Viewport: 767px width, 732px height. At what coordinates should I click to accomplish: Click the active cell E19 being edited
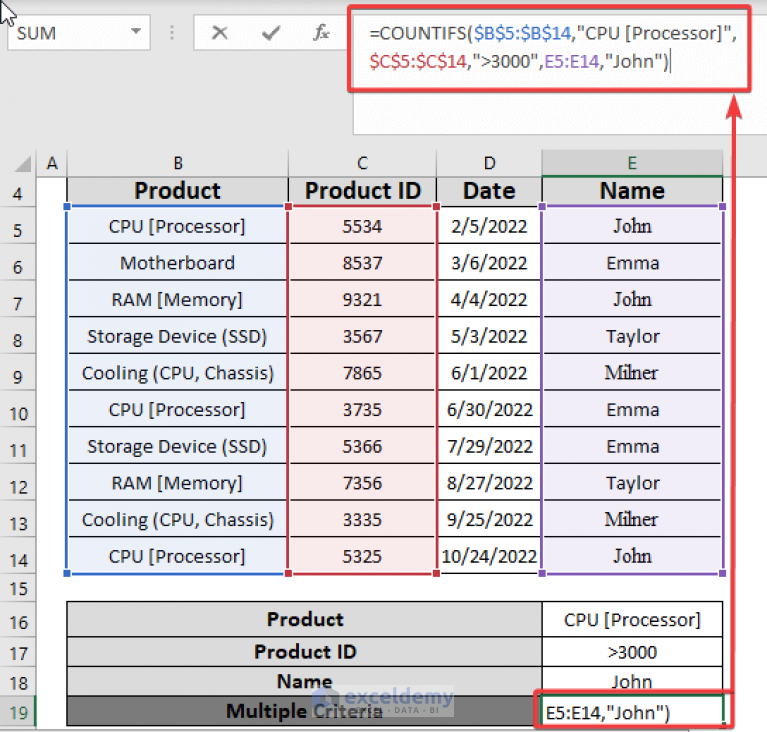pos(632,711)
